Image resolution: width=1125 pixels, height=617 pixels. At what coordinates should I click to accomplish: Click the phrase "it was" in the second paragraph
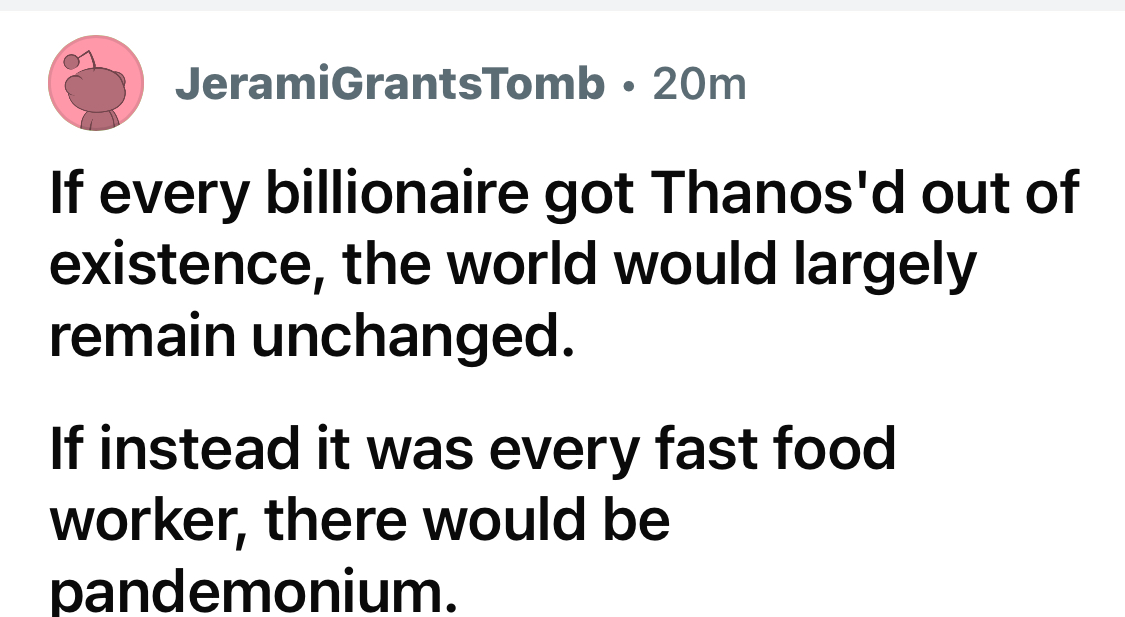click(391, 449)
